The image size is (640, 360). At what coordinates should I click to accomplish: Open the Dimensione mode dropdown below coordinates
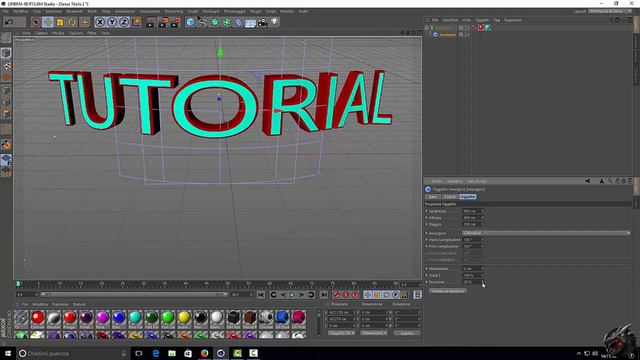(374, 333)
